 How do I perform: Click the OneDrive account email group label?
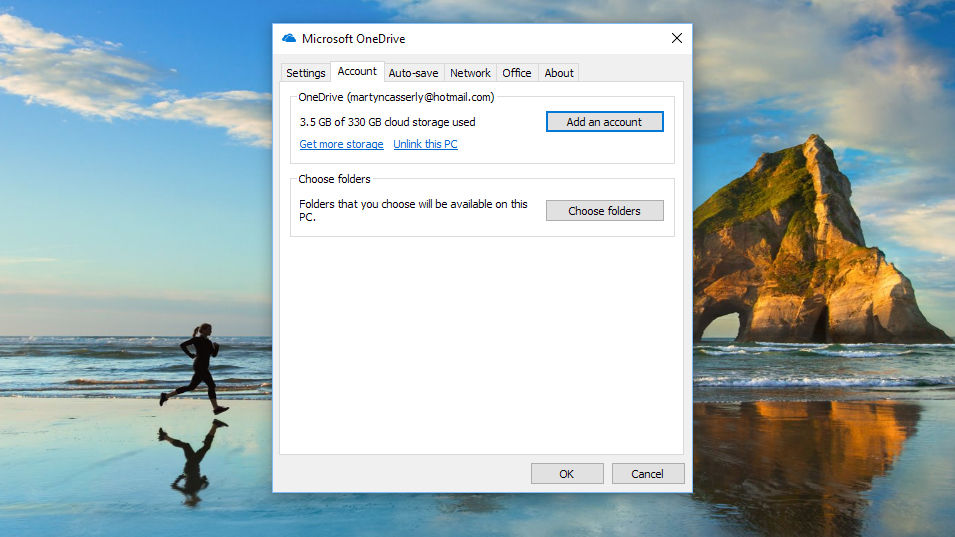pos(396,97)
